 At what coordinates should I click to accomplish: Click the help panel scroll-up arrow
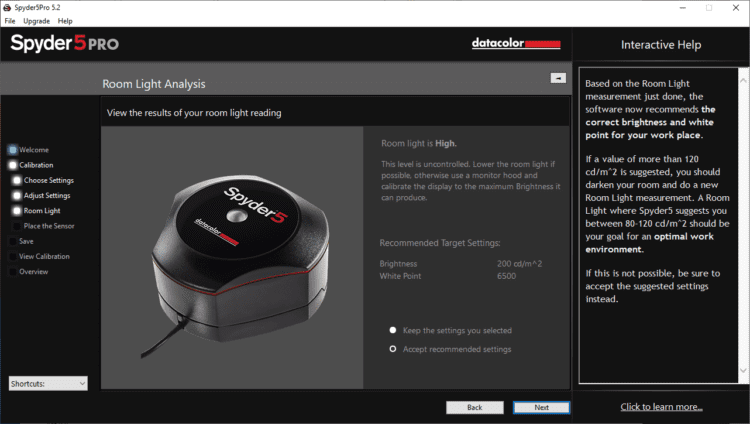click(743, 80)
